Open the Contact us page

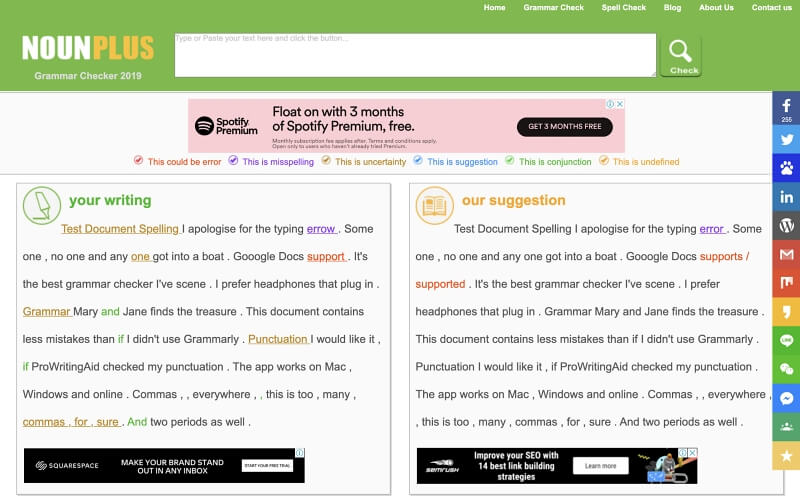coord(771,8)
